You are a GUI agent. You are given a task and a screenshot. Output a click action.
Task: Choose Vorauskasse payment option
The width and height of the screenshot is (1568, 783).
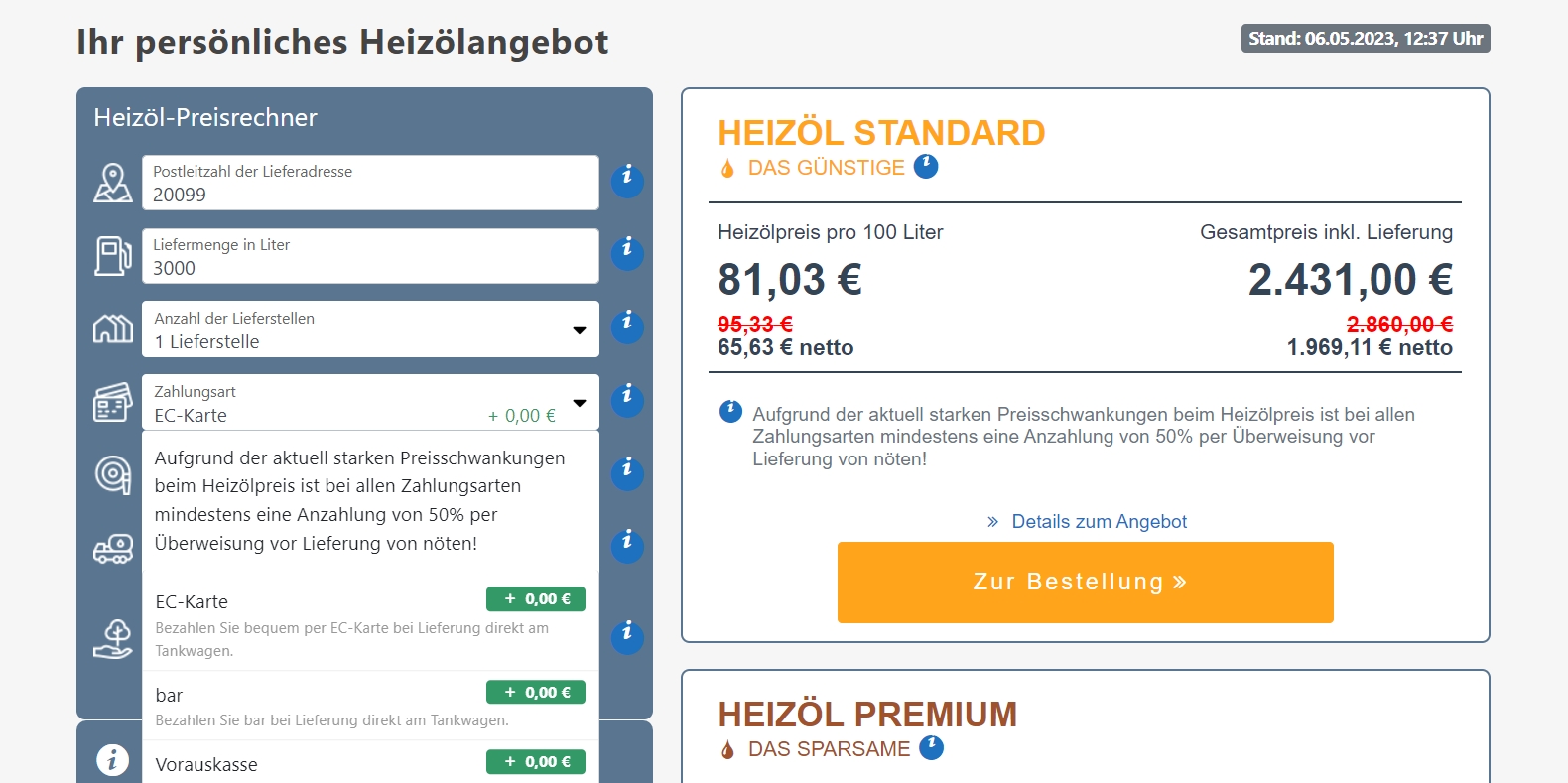(370, 763)
